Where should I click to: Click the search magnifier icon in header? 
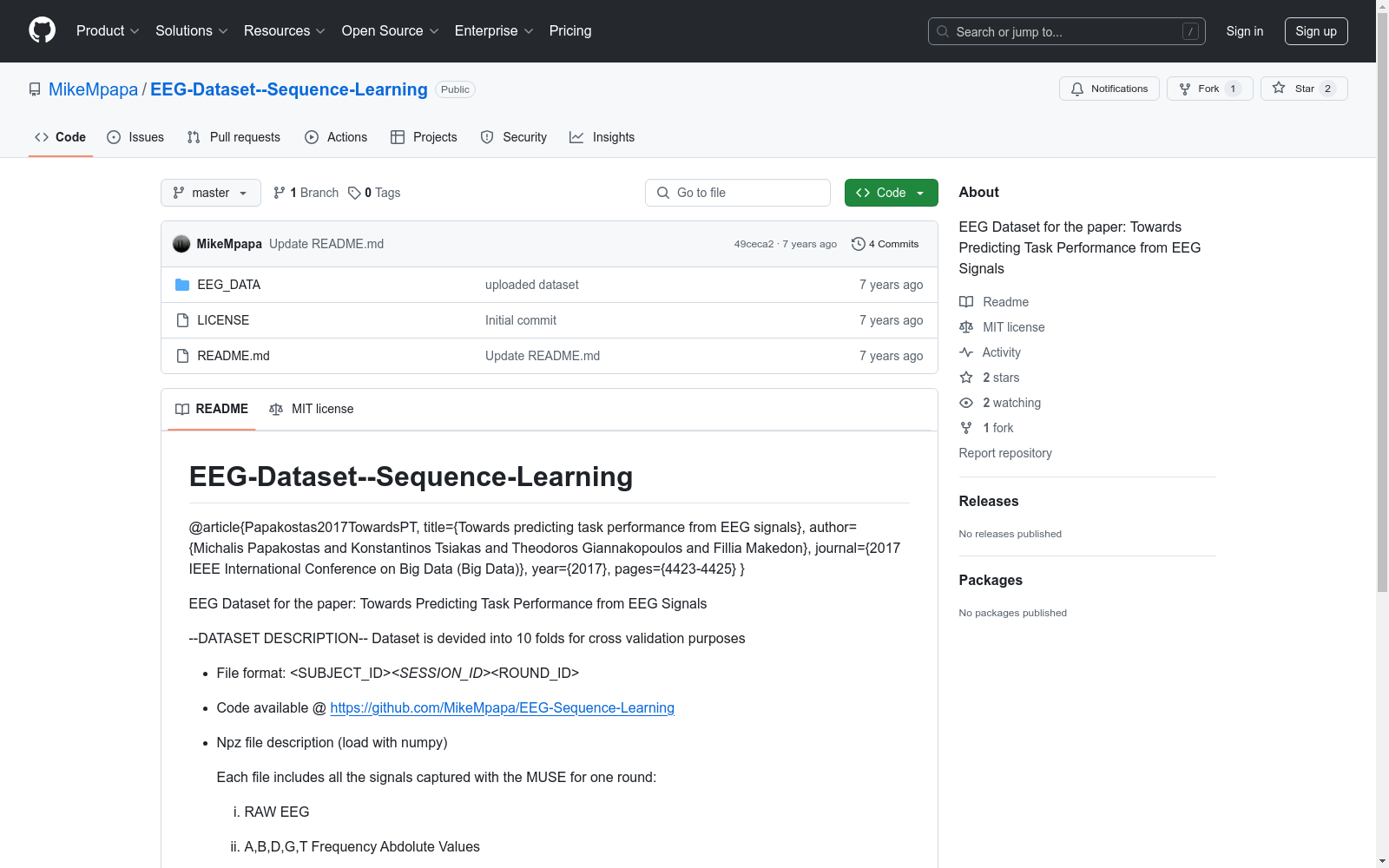(x=943, y=31)
